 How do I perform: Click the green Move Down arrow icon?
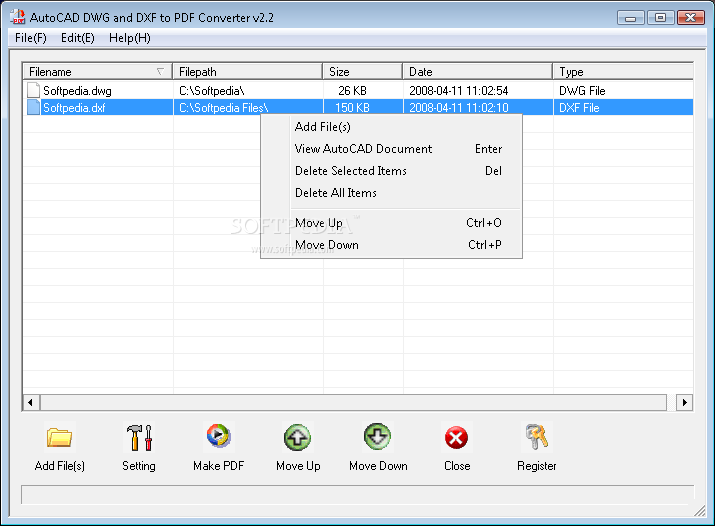[378, 436]
